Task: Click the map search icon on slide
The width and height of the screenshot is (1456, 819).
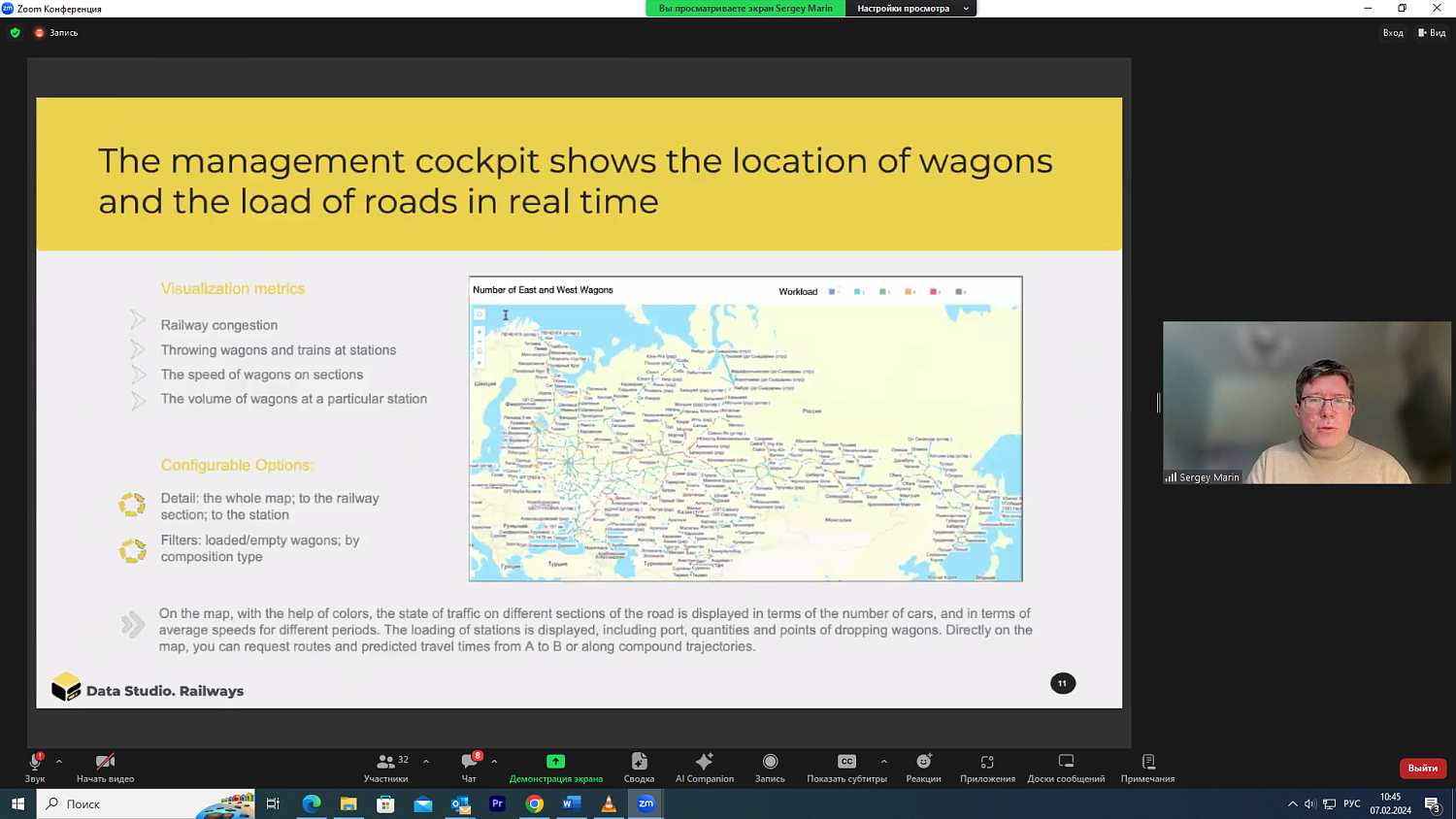Action: tap(479, 314)
